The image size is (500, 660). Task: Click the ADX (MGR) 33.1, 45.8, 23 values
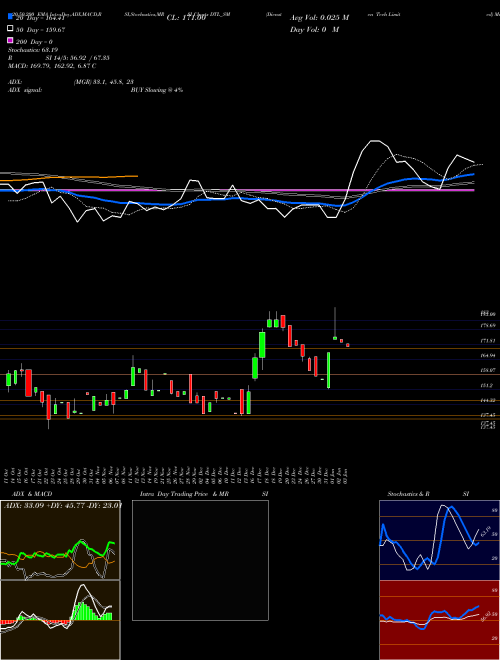(104, 82)
